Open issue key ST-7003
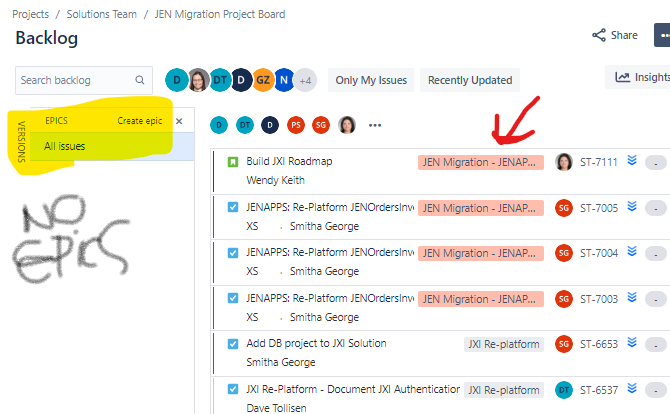The height and width of the screenshot is (414, 670). pyautogui.click(x=599, y=299)
